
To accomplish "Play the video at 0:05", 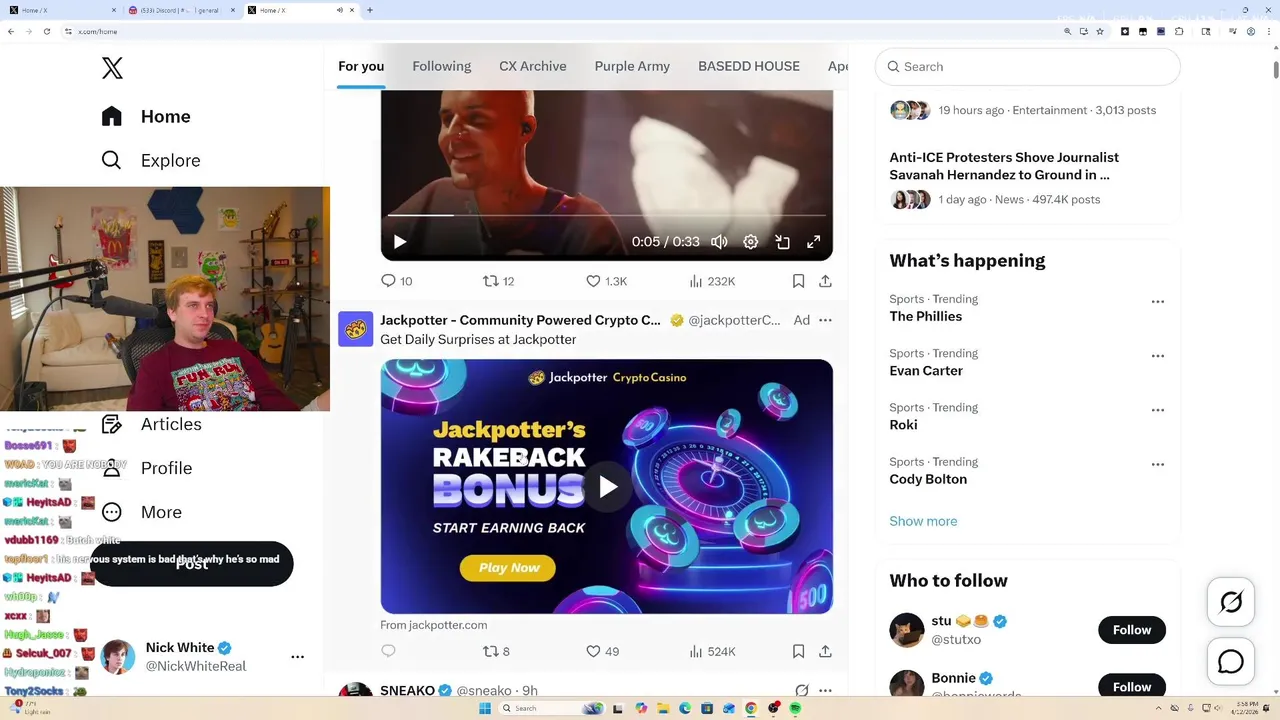I will 399,242.
